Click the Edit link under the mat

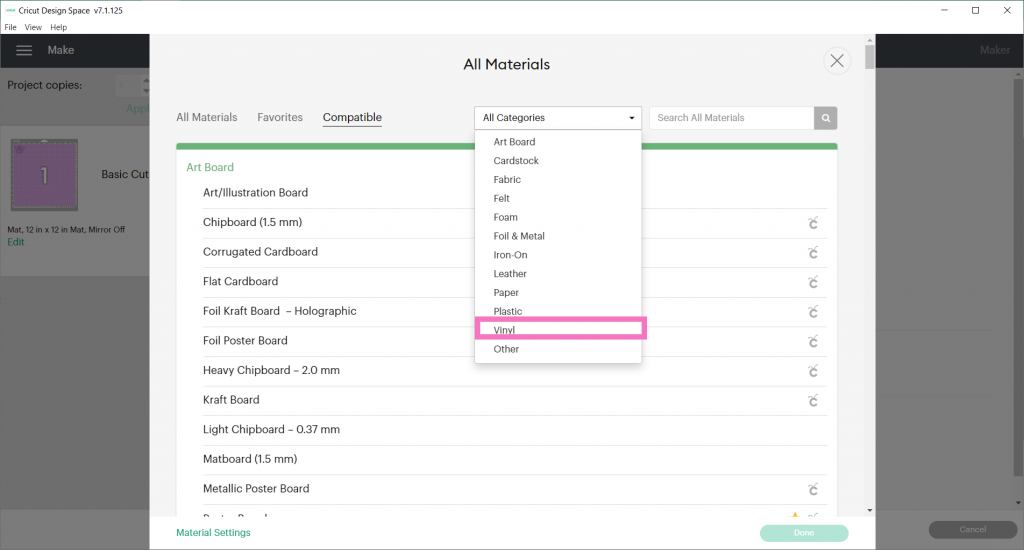click(16, 242)
